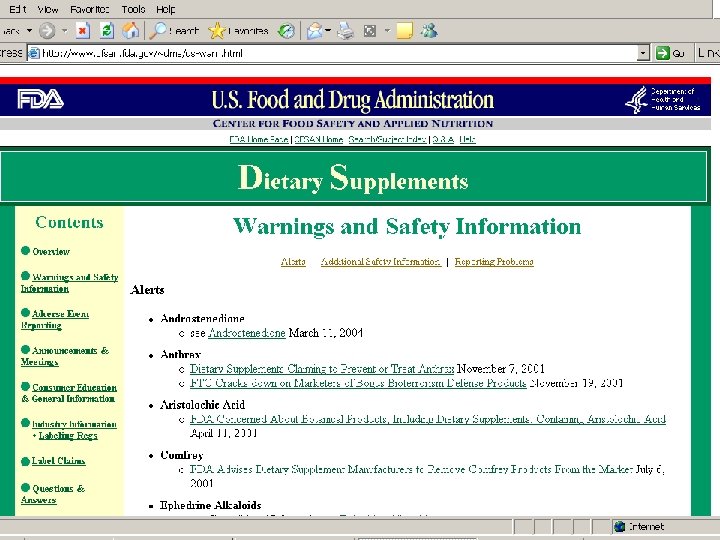Screen dimensions: 720x540
Task: Click the 'Ephedrine Alkaloids' heading text
Action: coord(210,505)
